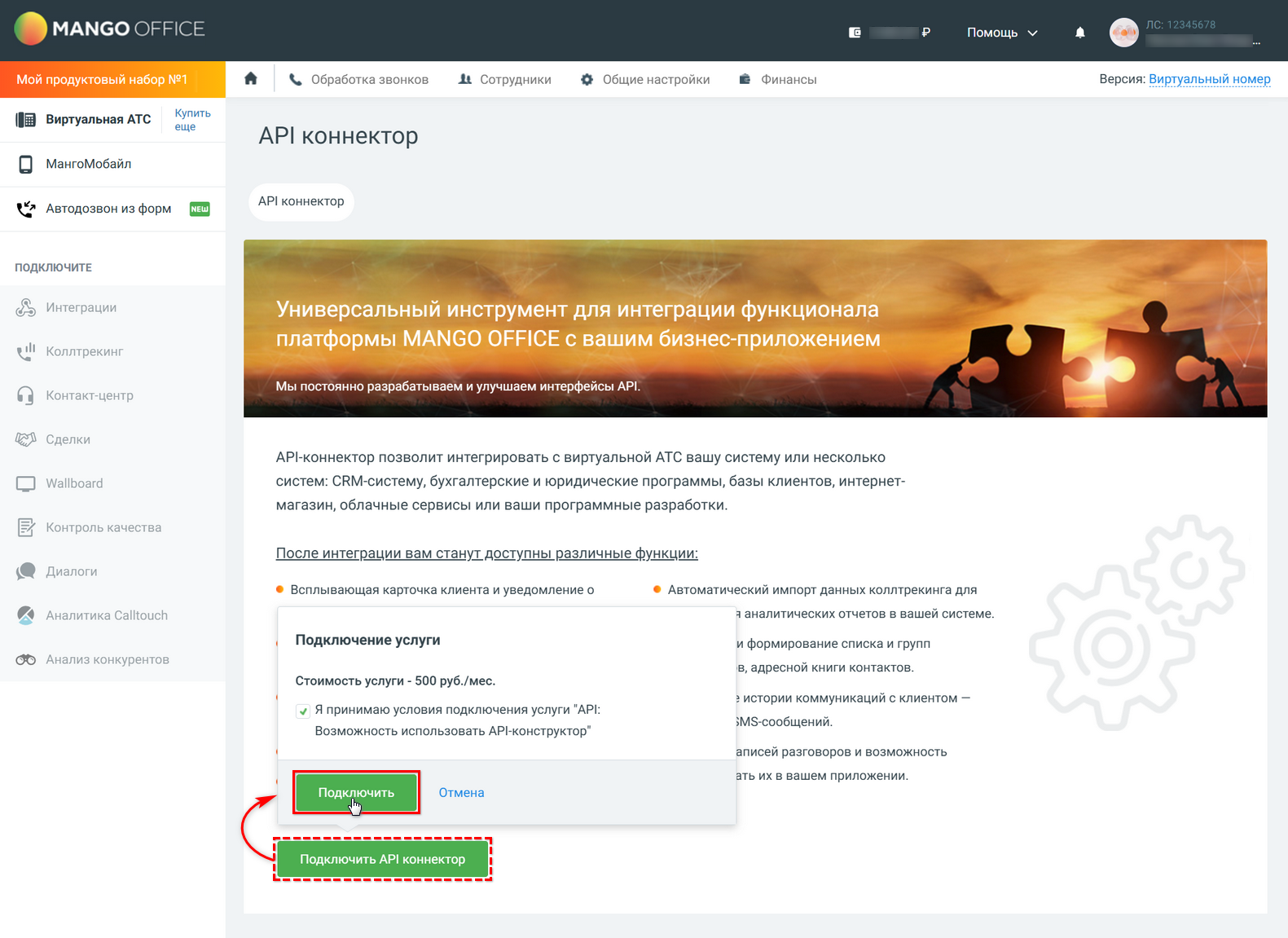Open Контроль качества sidebar item

pos(112,527)
